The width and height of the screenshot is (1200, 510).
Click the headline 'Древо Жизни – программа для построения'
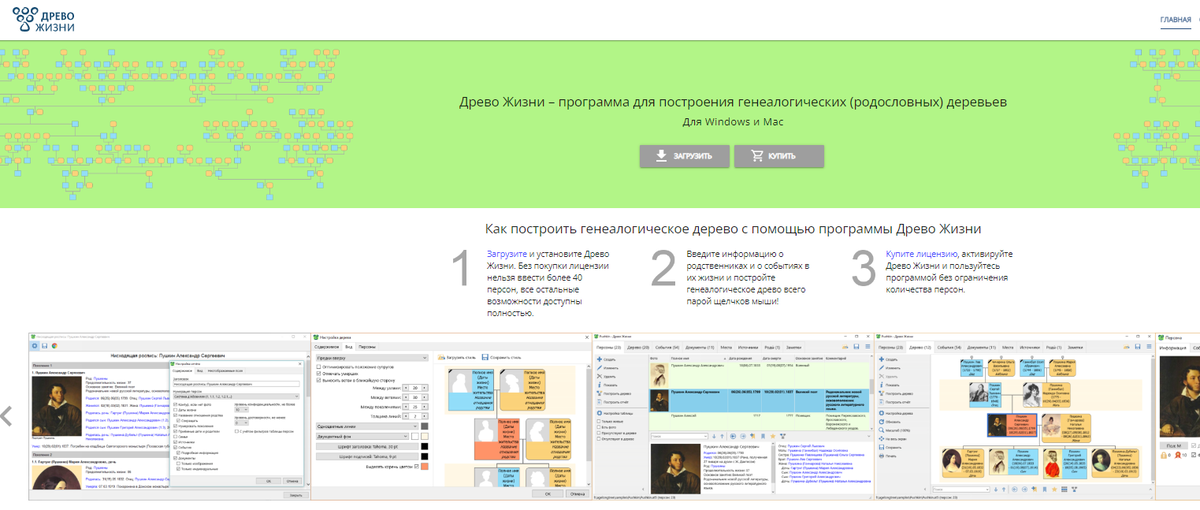click(733, 102)
